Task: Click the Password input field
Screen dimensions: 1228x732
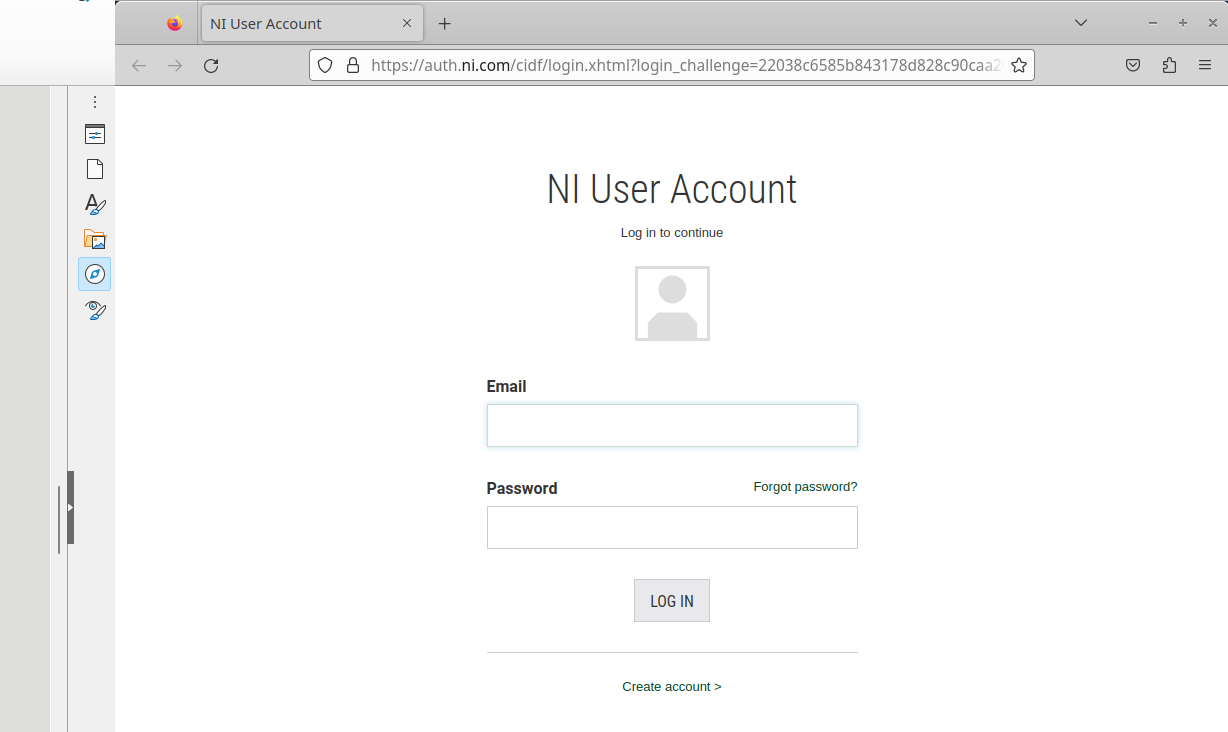Action: point(672,527)
